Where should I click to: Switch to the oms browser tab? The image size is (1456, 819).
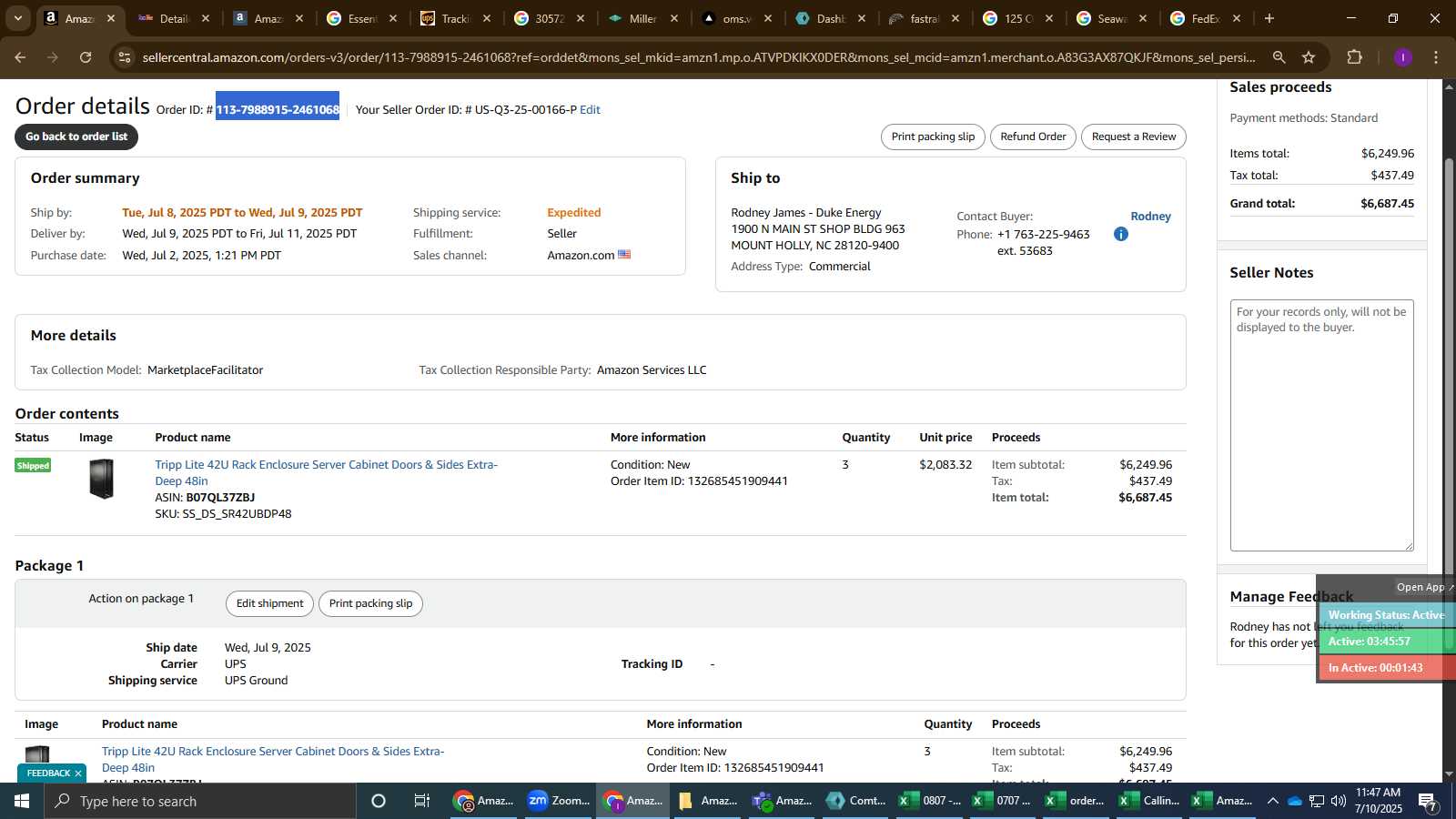pyautogui.click(x=736, y=18)
